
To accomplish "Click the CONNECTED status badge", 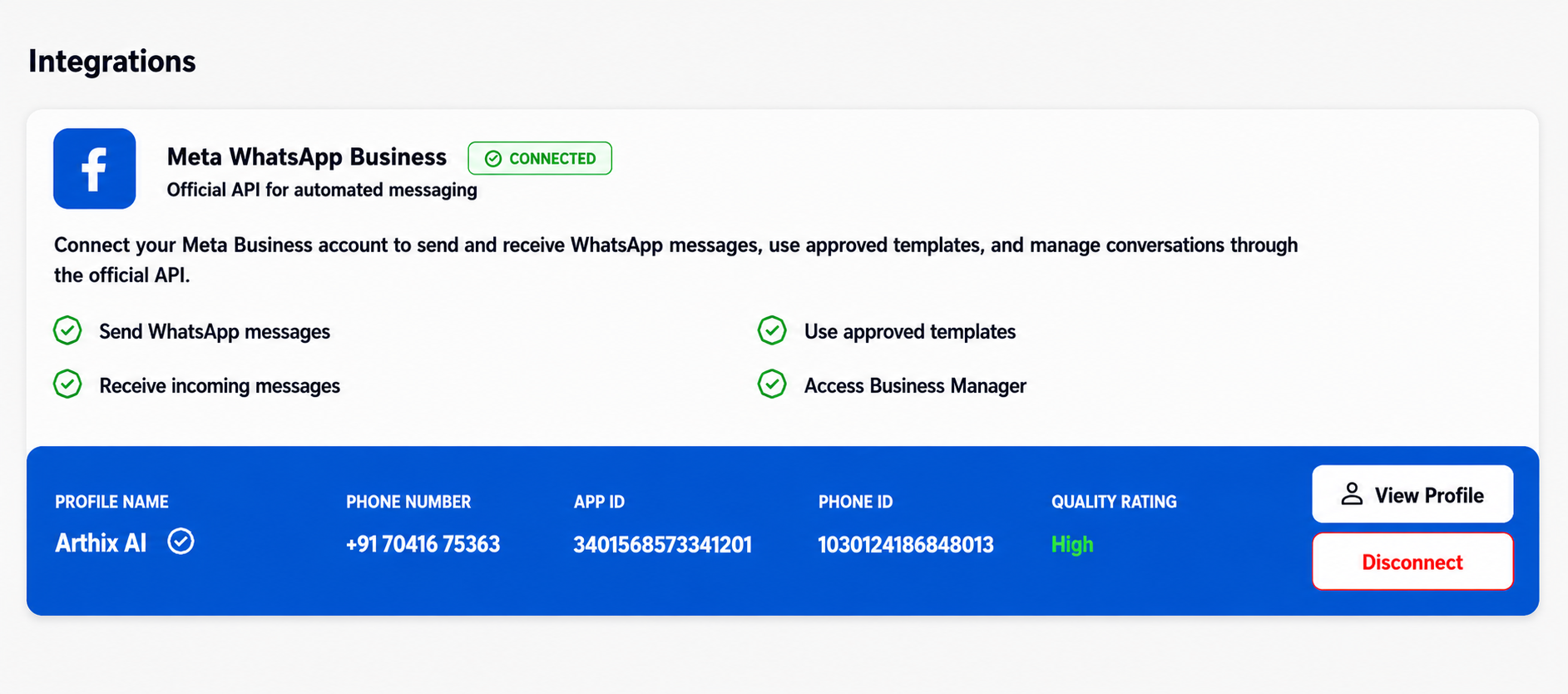I will [540, 158].
